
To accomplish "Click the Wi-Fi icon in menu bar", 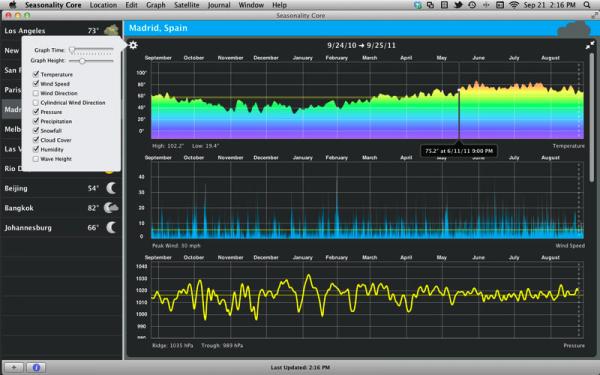I will [514, 5].
